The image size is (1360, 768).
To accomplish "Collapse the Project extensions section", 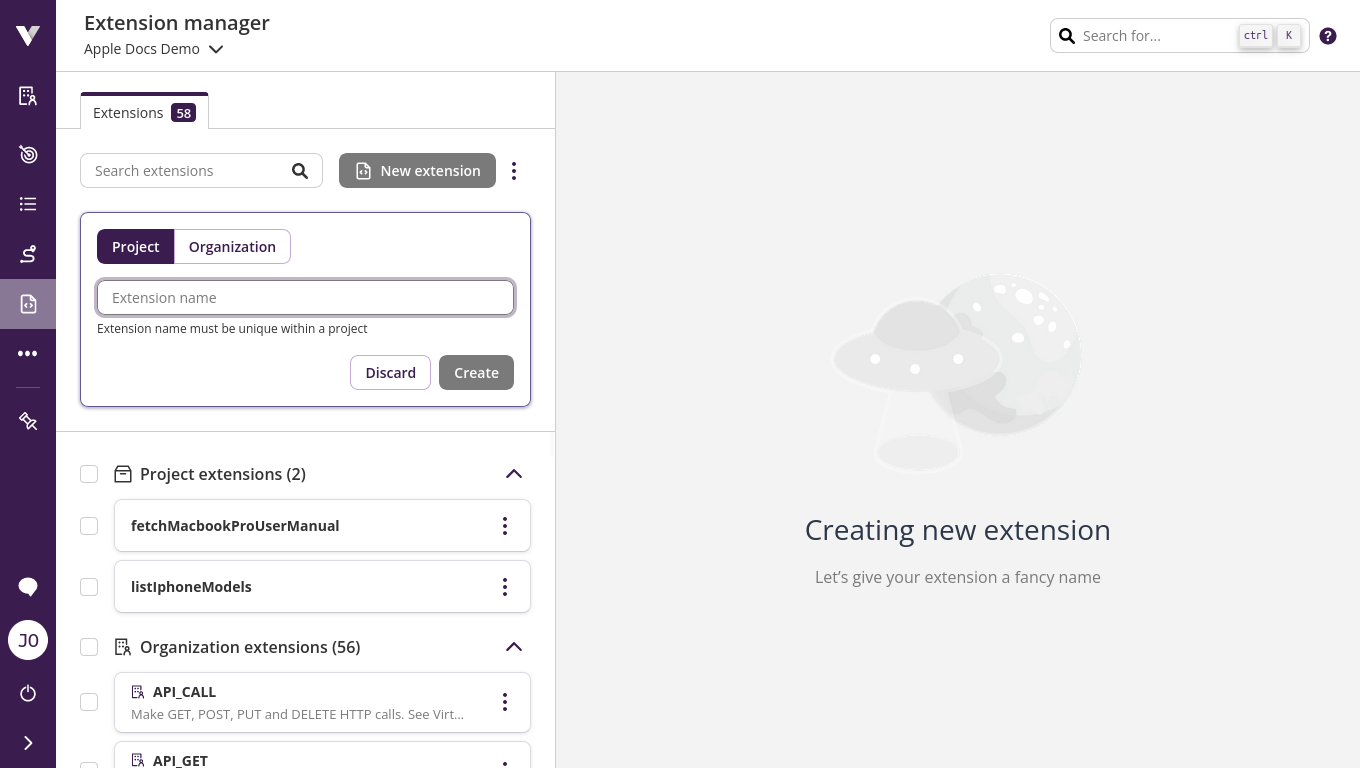I will [x=514, y=474].
